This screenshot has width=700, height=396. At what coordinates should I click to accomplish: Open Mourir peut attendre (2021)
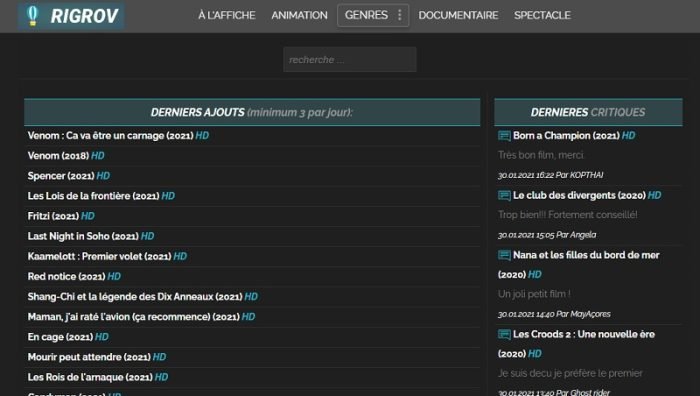89,357
